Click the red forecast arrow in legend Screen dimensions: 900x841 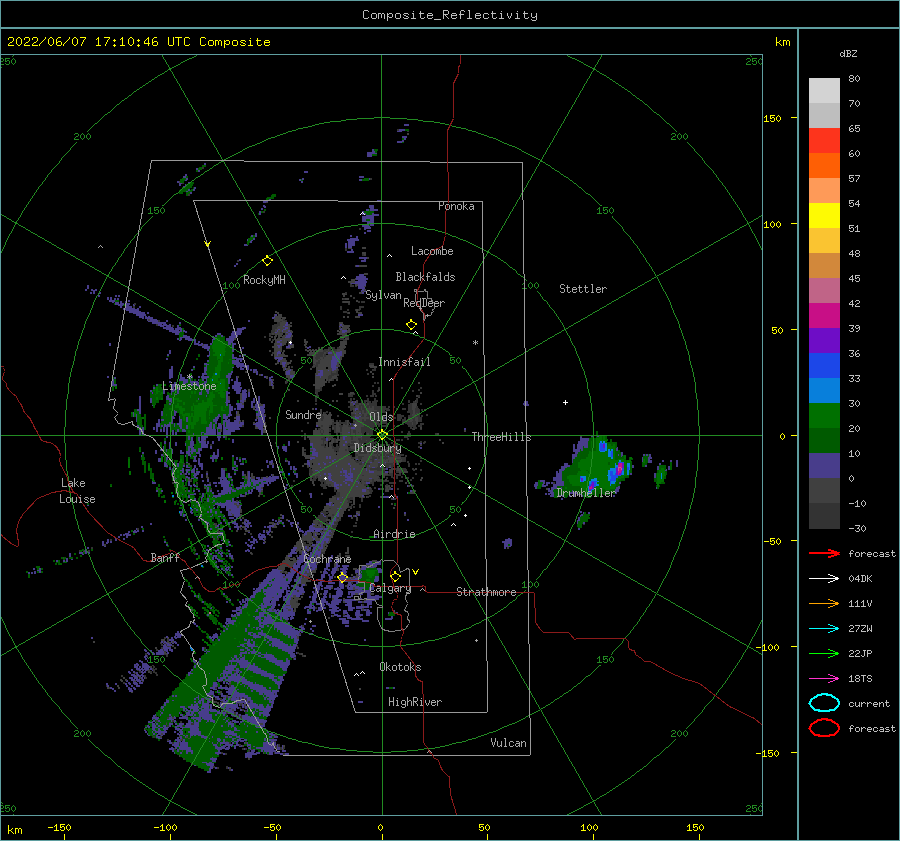[824, 553]
